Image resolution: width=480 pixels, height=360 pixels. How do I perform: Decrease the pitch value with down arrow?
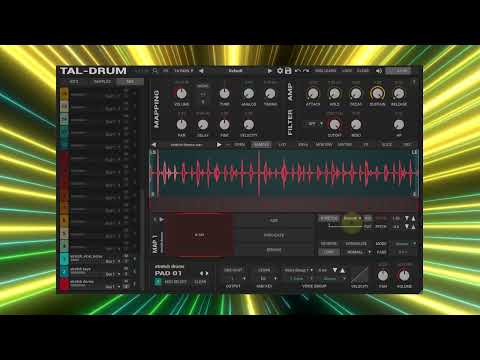click(x=407, y=226)
